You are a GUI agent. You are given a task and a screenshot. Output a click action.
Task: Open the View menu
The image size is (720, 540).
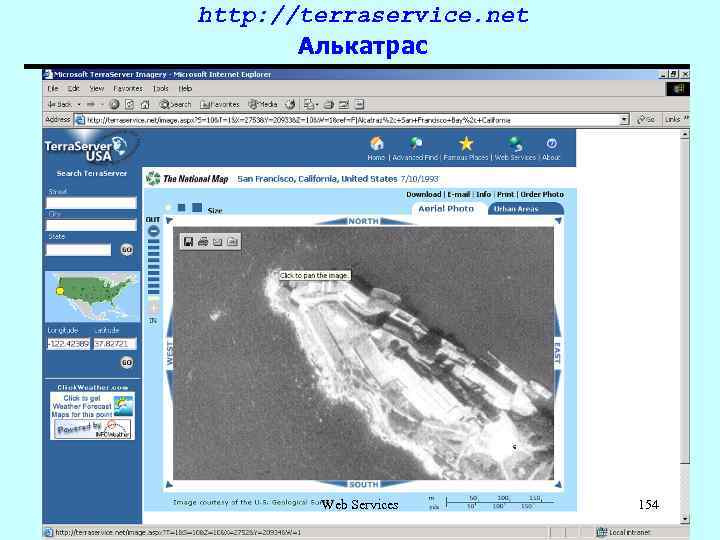[x=96, y=89]
